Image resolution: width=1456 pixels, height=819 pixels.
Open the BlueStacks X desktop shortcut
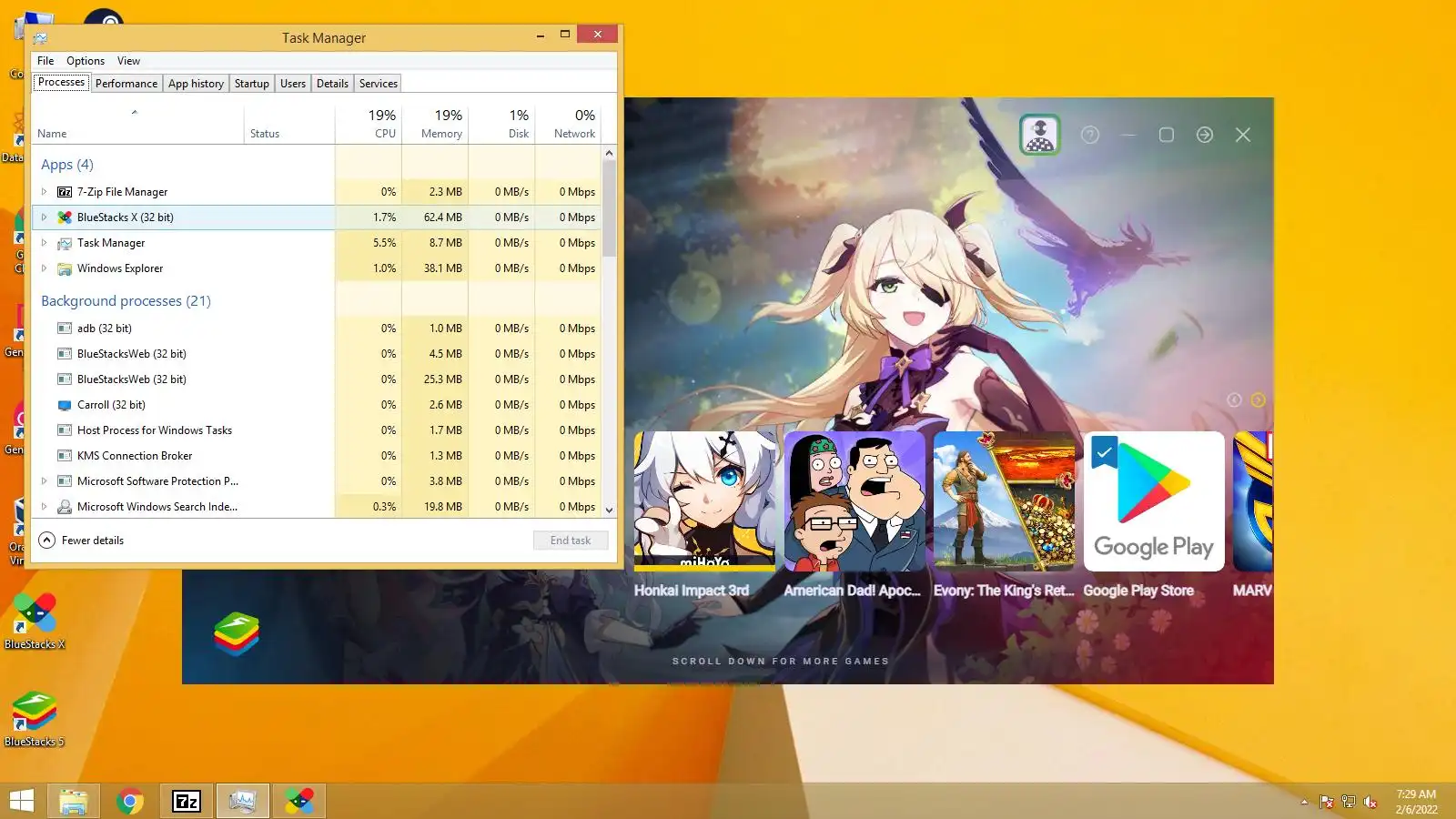click(x=35, y=621)
